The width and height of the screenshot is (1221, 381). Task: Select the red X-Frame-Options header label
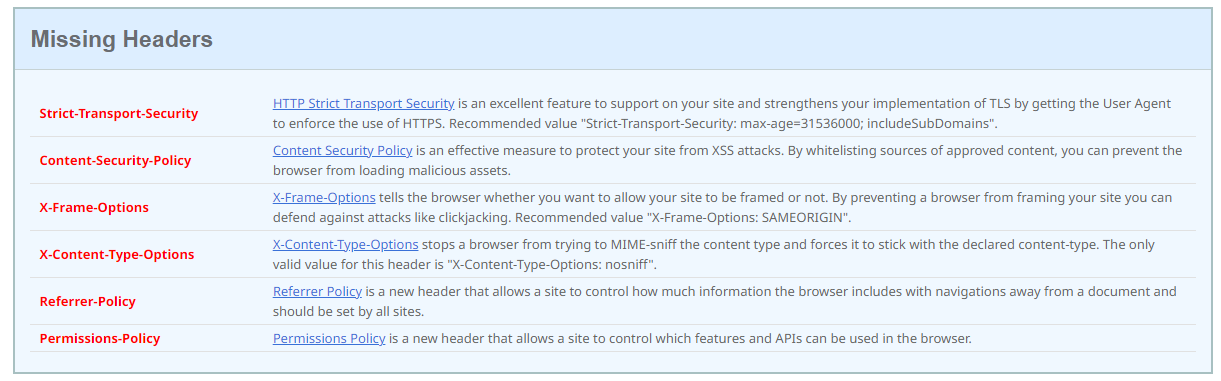[94, 208]
